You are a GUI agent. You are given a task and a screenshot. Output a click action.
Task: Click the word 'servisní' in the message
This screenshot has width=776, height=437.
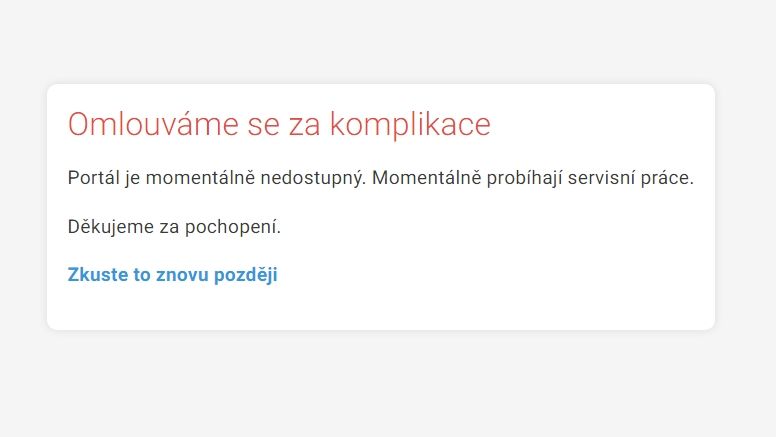click(601, 178)
